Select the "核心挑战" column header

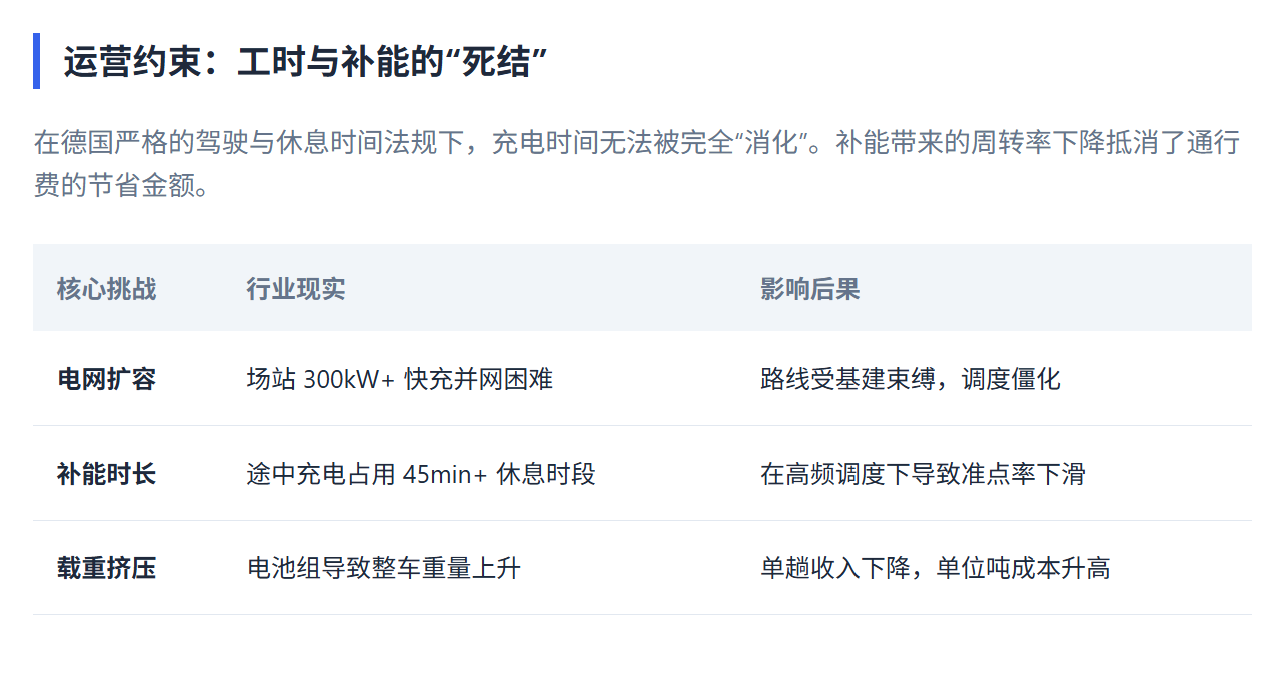pos(106,289)
